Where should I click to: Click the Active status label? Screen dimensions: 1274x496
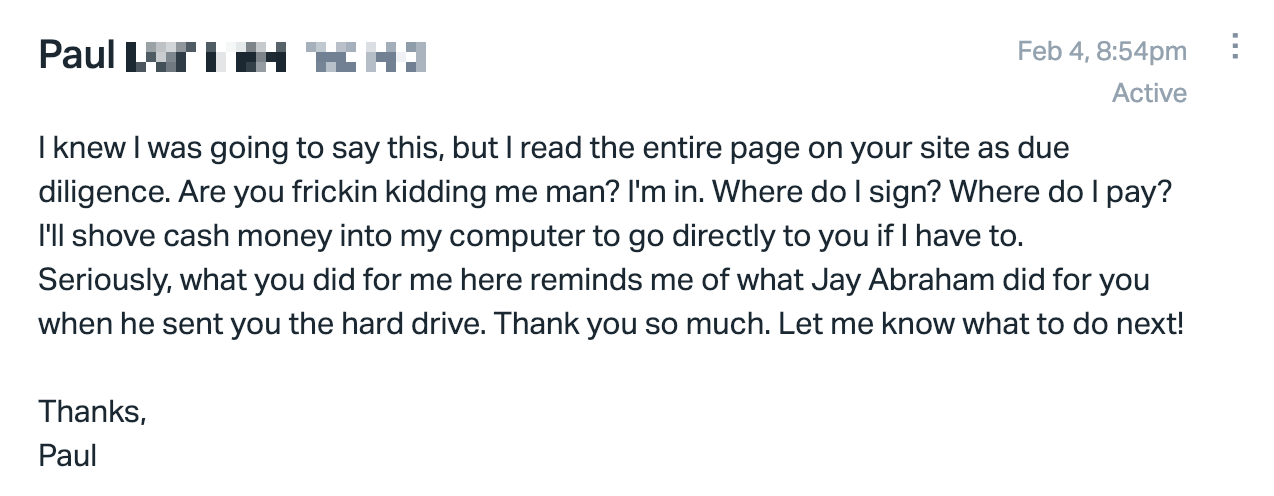tap(1149, 93)
